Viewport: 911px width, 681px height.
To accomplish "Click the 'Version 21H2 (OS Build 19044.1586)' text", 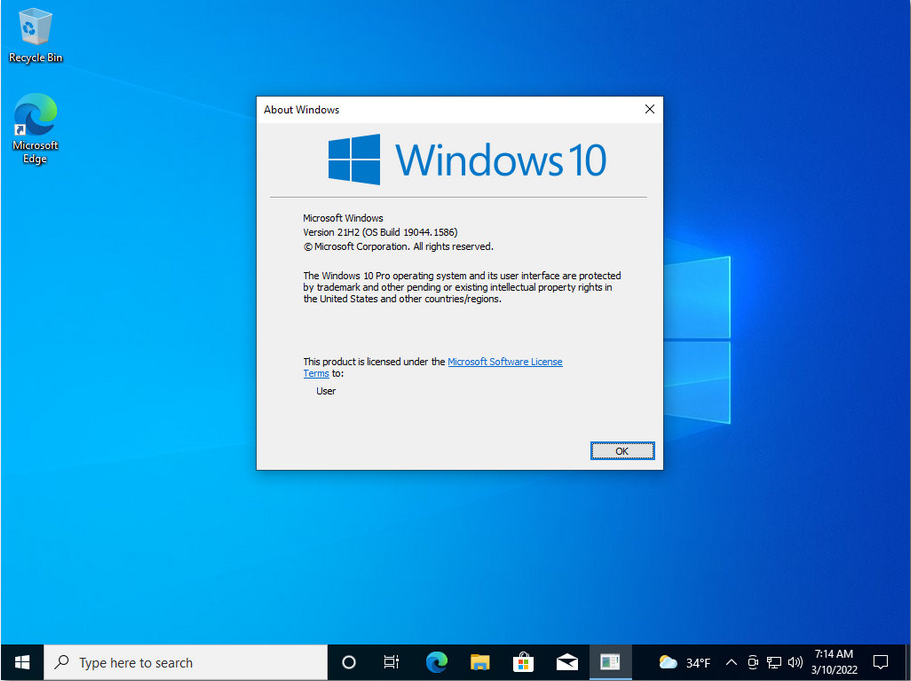I will point(380,232).
